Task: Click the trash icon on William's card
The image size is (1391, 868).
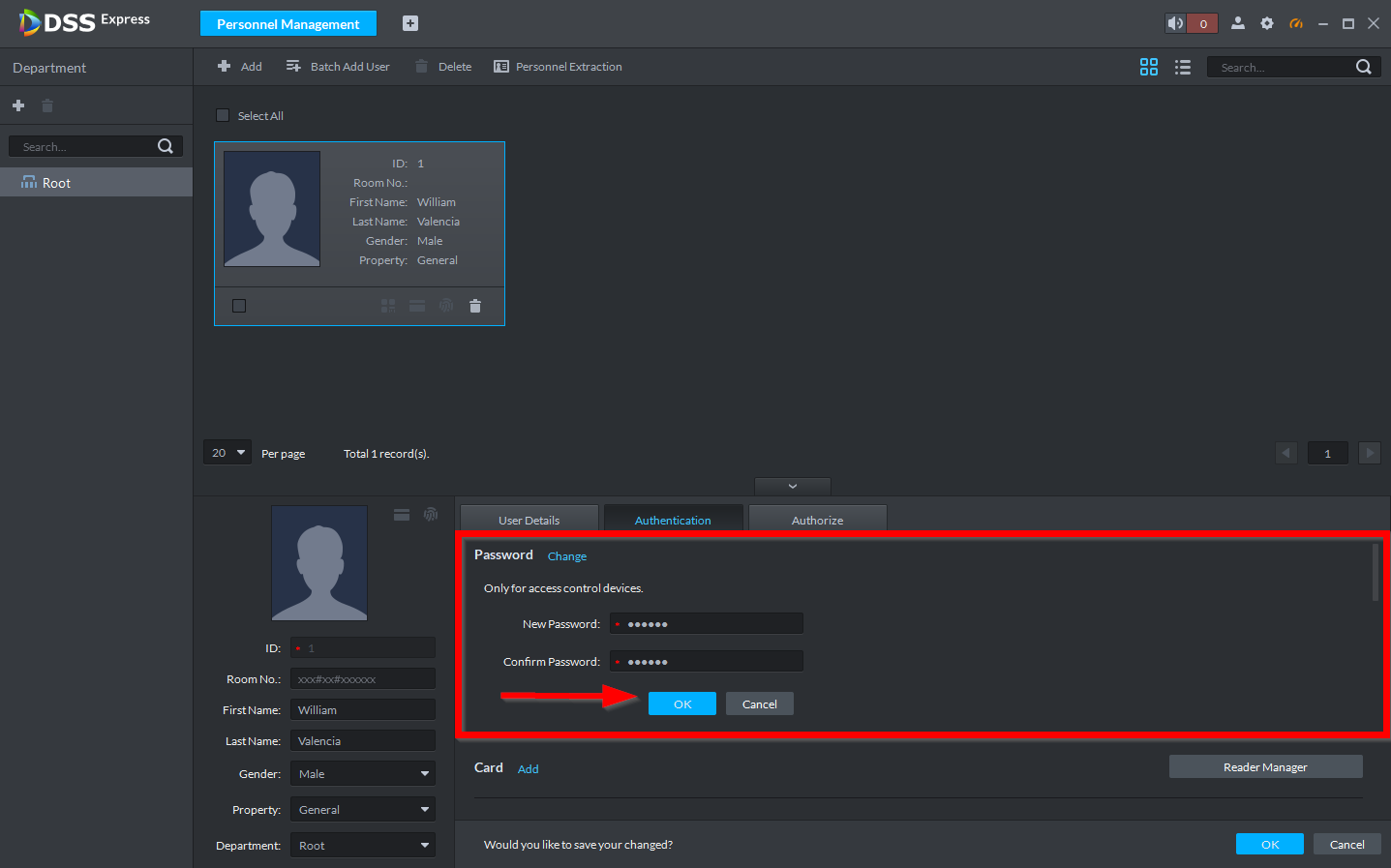Action: pyautogui.click(x=474, y=306)
